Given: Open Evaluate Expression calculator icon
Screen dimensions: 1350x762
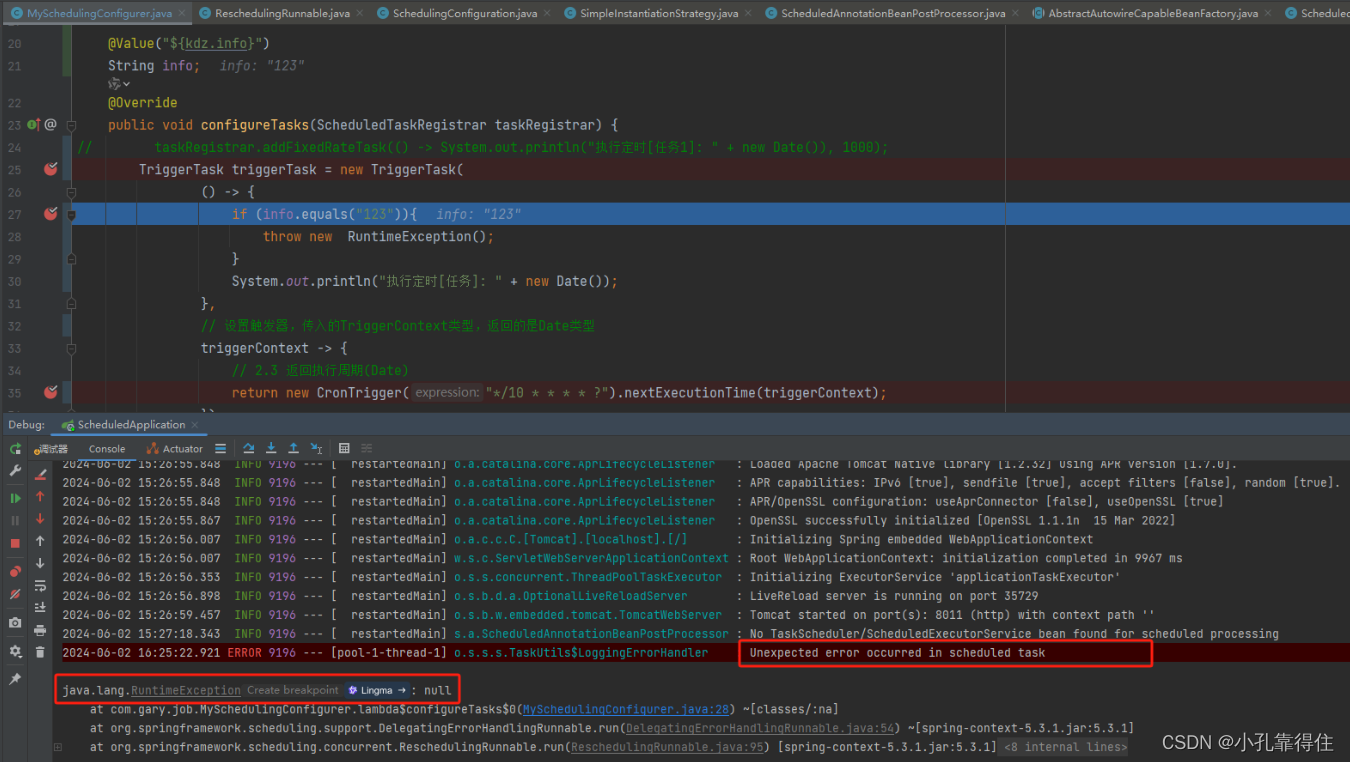Looking at the screenshot, I should (344, 449).
